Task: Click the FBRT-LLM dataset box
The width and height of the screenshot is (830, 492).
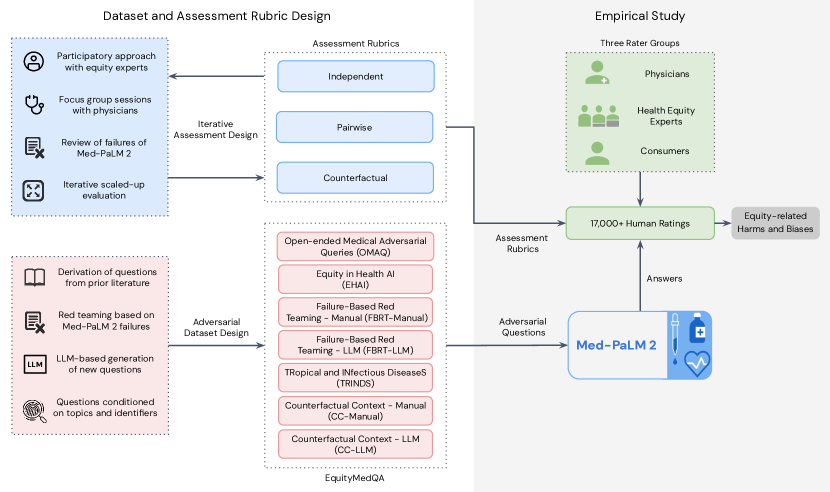Action: [x=355, y=345]
